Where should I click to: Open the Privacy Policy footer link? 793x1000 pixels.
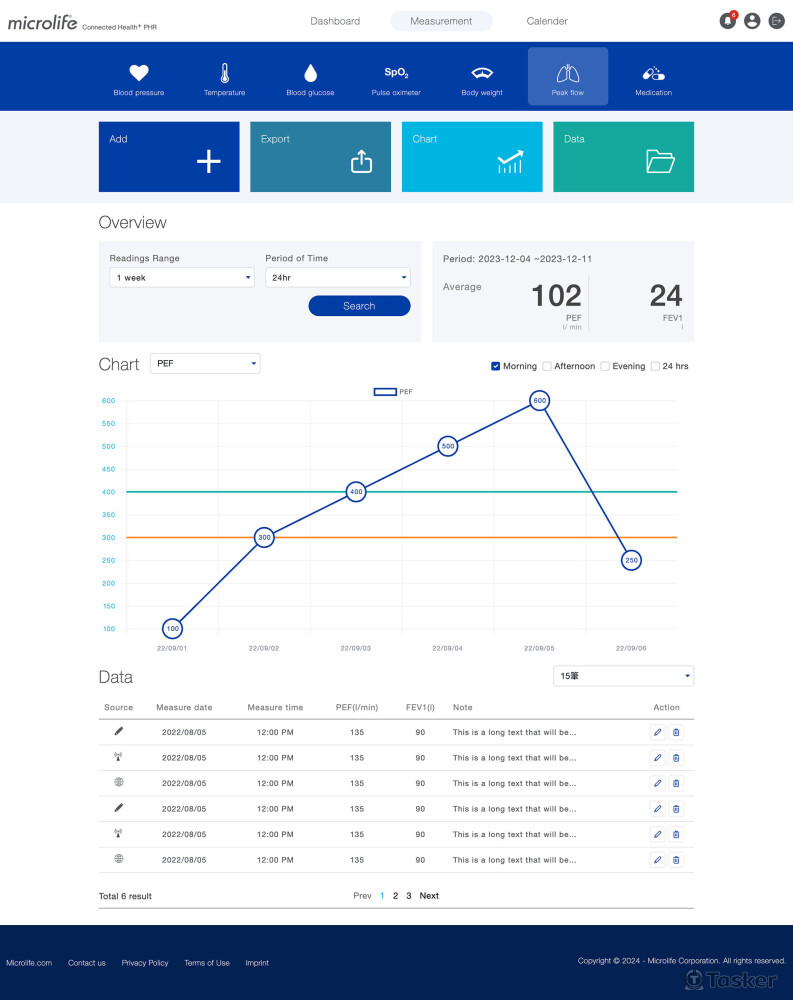(x=145, y=963)
